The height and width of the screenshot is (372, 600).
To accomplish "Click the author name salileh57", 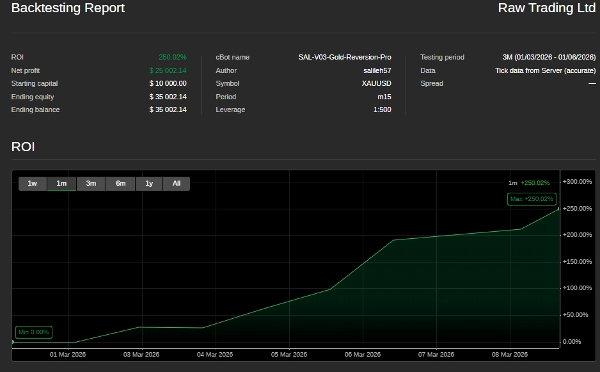I will click(x=377, y=70).
